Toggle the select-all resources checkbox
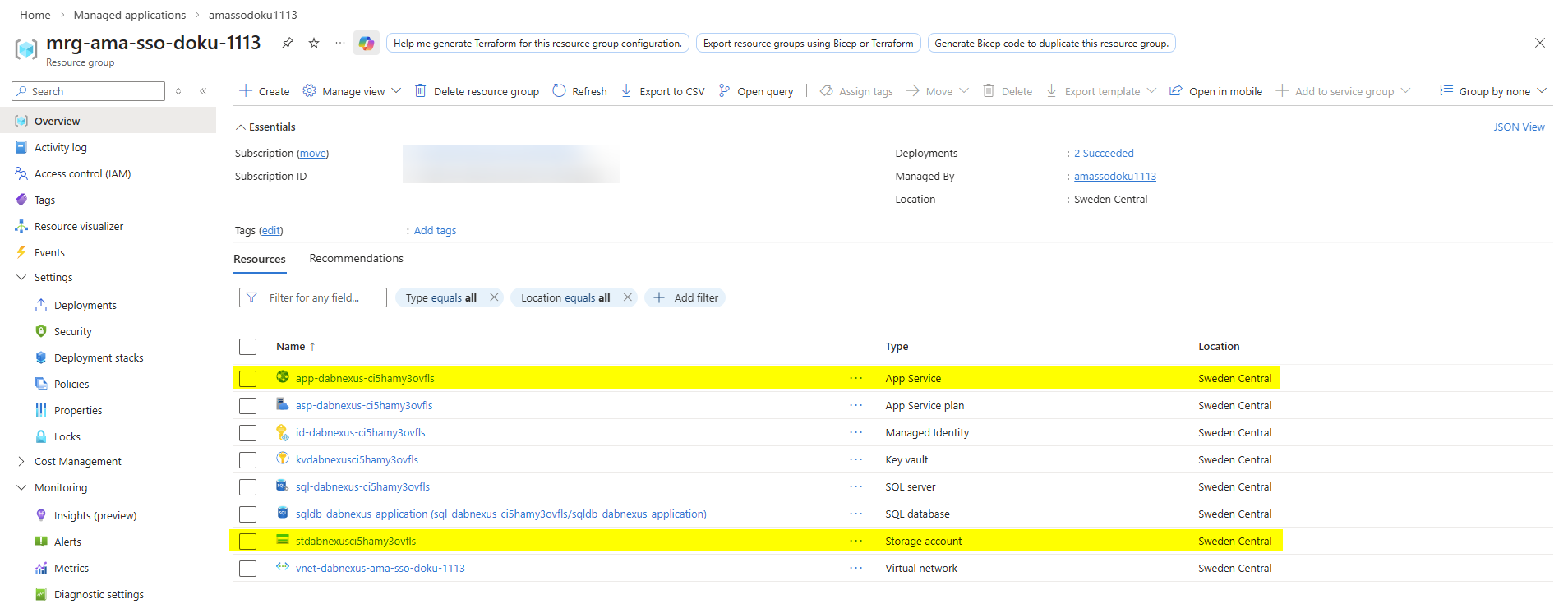This screenshot has width=1568, height=613. (x=247, y=347)
